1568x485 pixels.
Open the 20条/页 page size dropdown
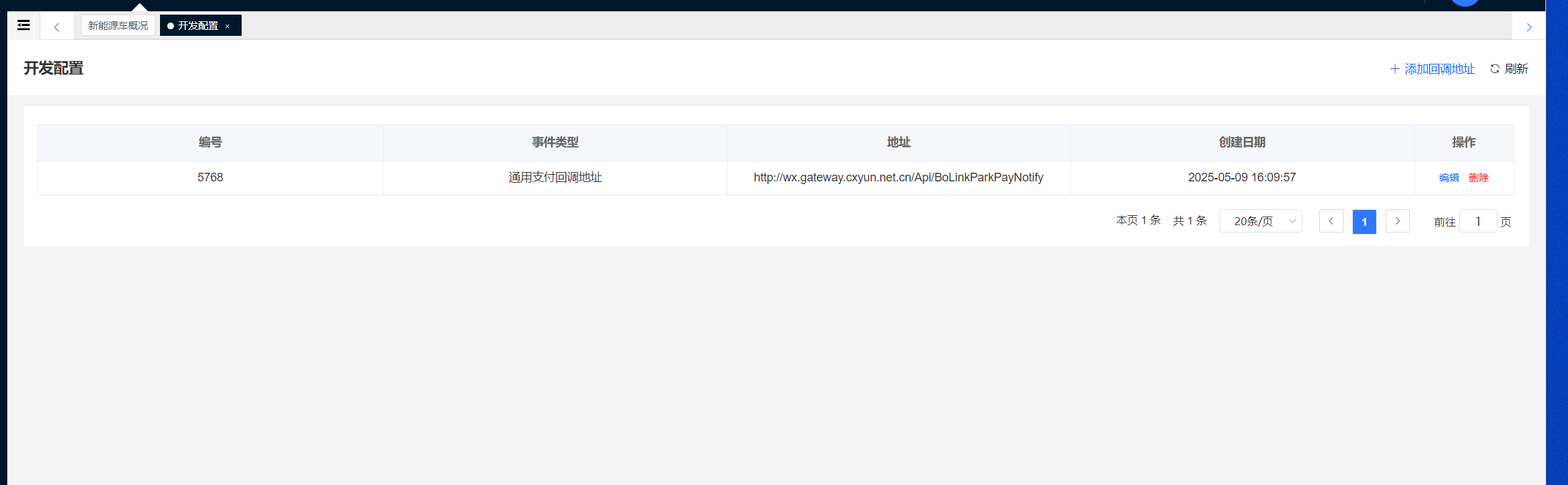(1261, 221)
